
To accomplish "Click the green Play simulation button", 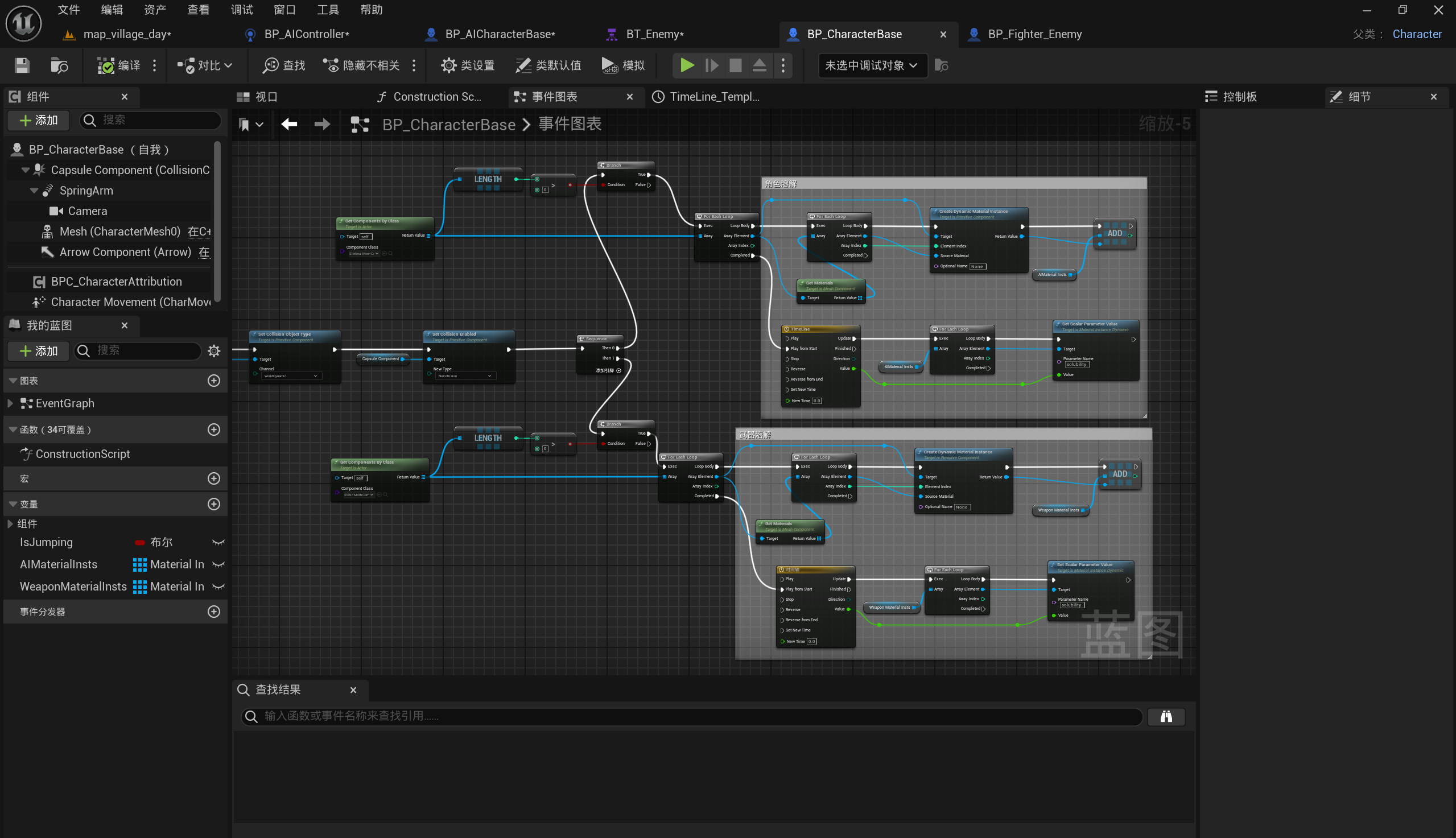I will [687, 65].
